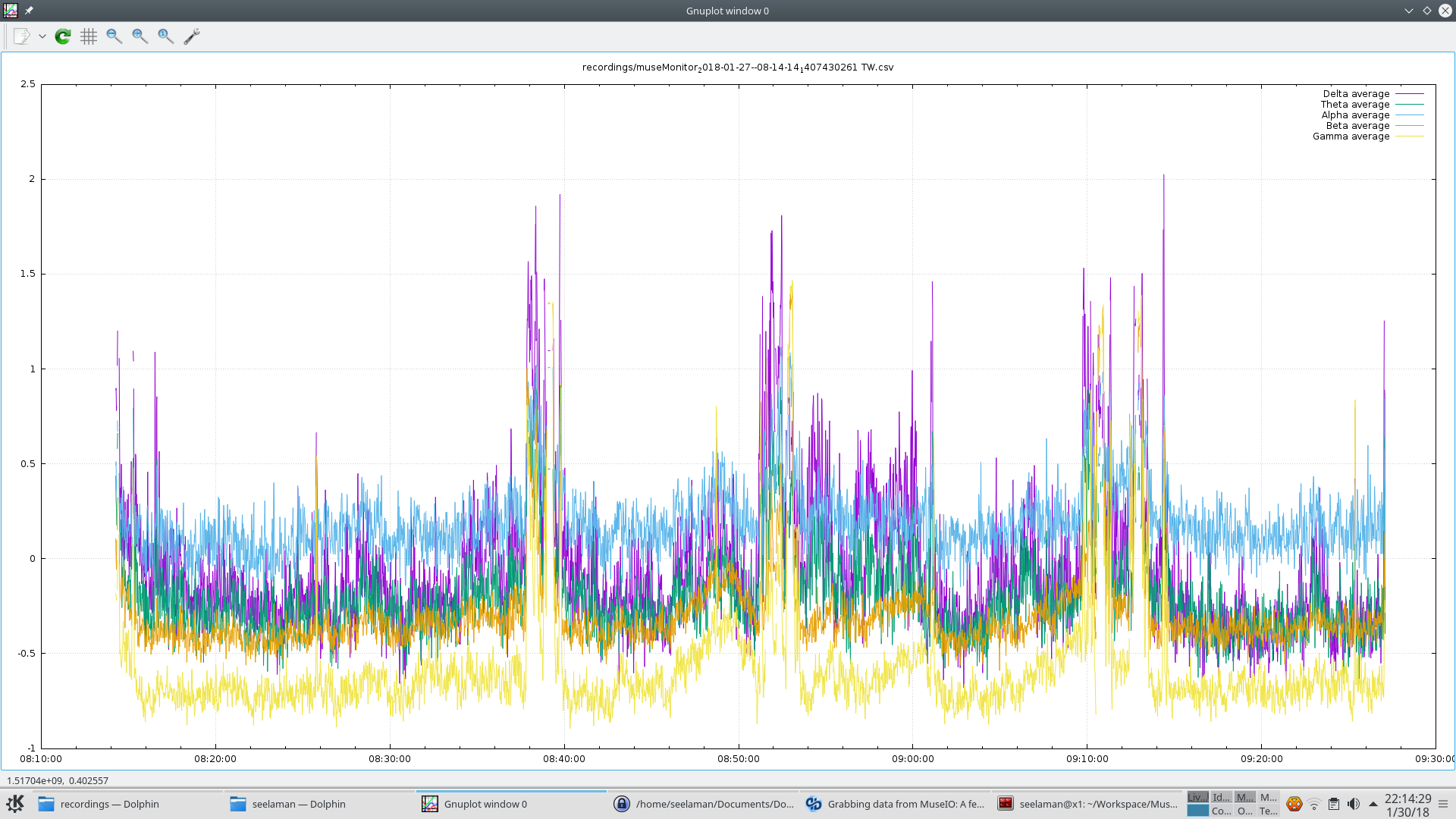Zoom out with the minus magnifier

(115, 36)
